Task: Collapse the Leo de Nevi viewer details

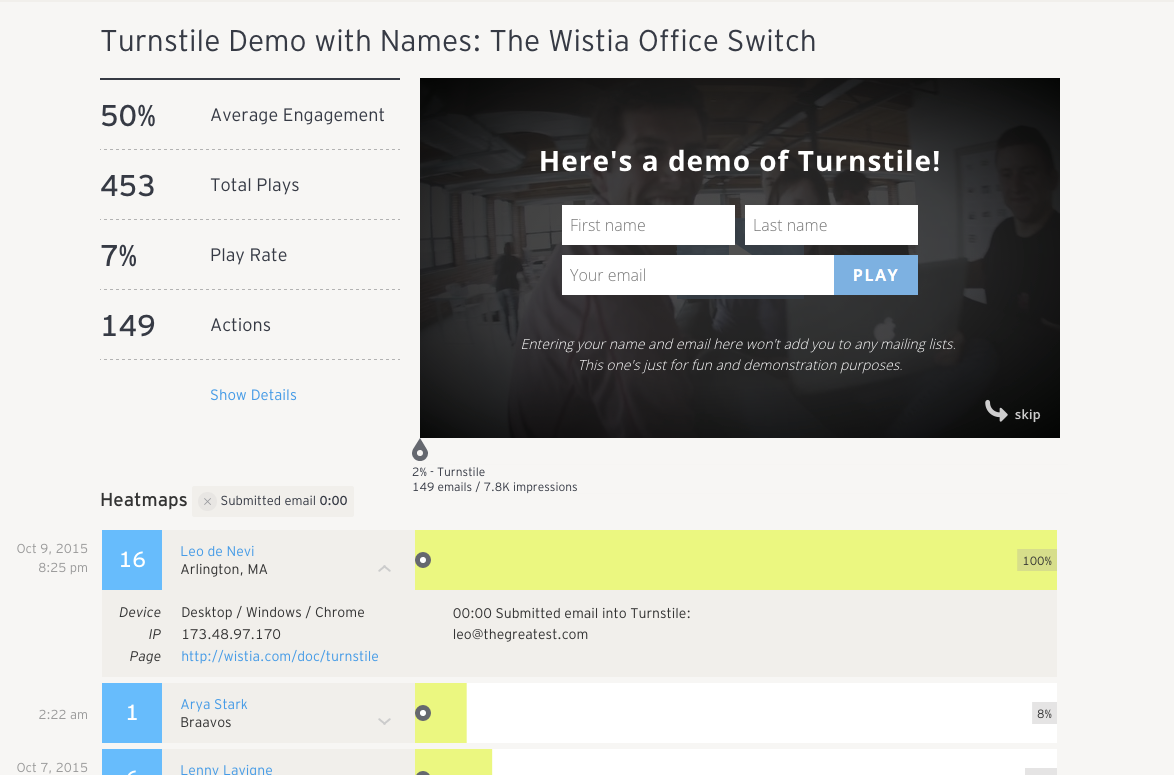Action: [384, 569]
